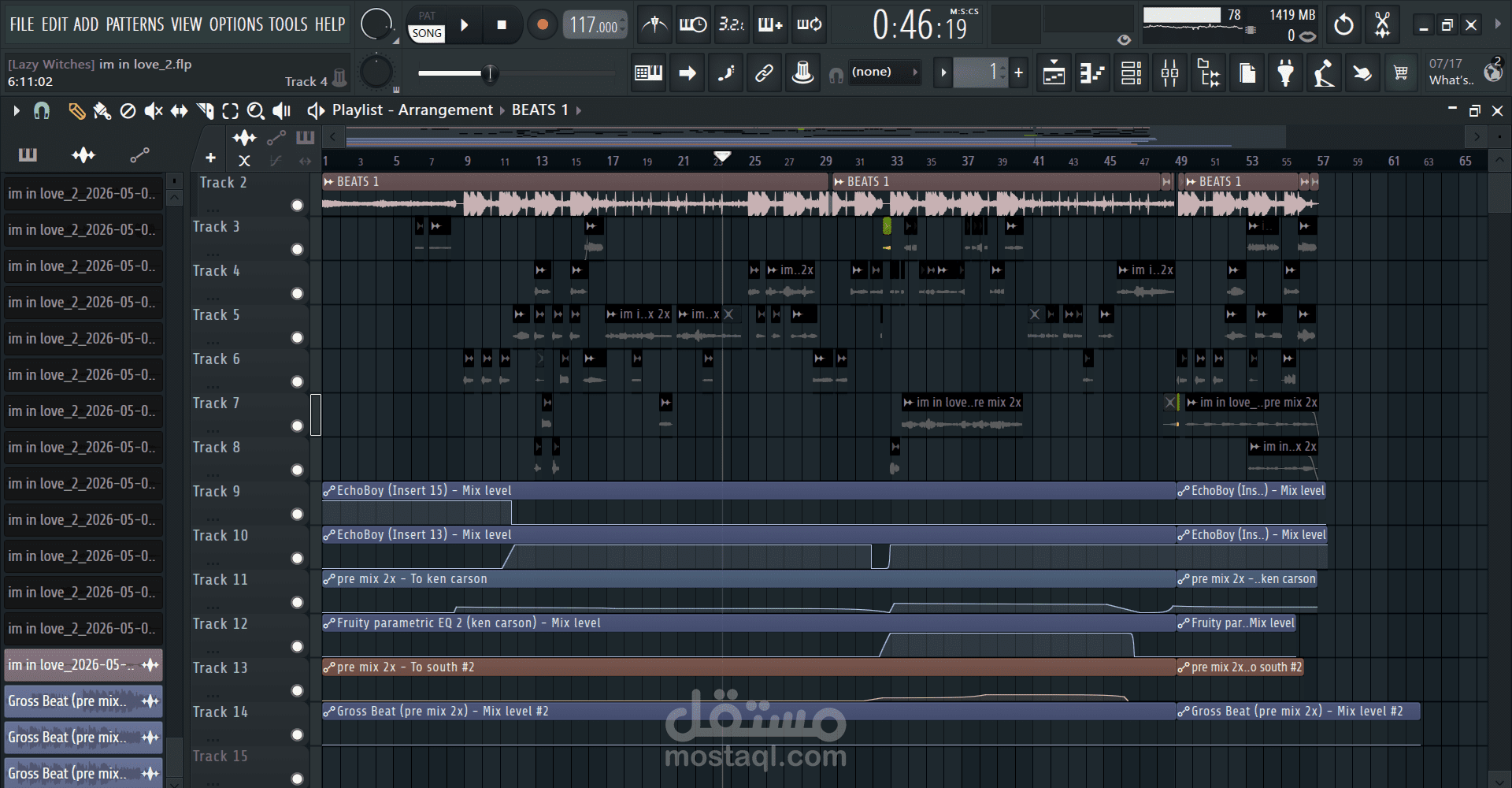Open the Playlist view icon
The height and width of the screenshot is (788, 1512).
pos(1054,73)
